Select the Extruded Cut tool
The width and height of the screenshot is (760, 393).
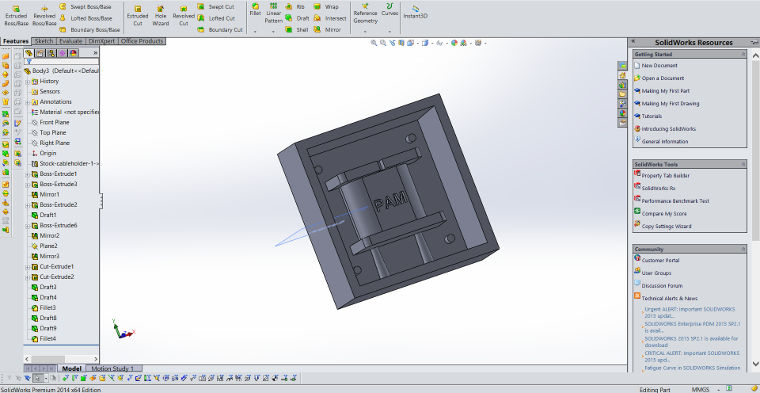tap(137, 16)
